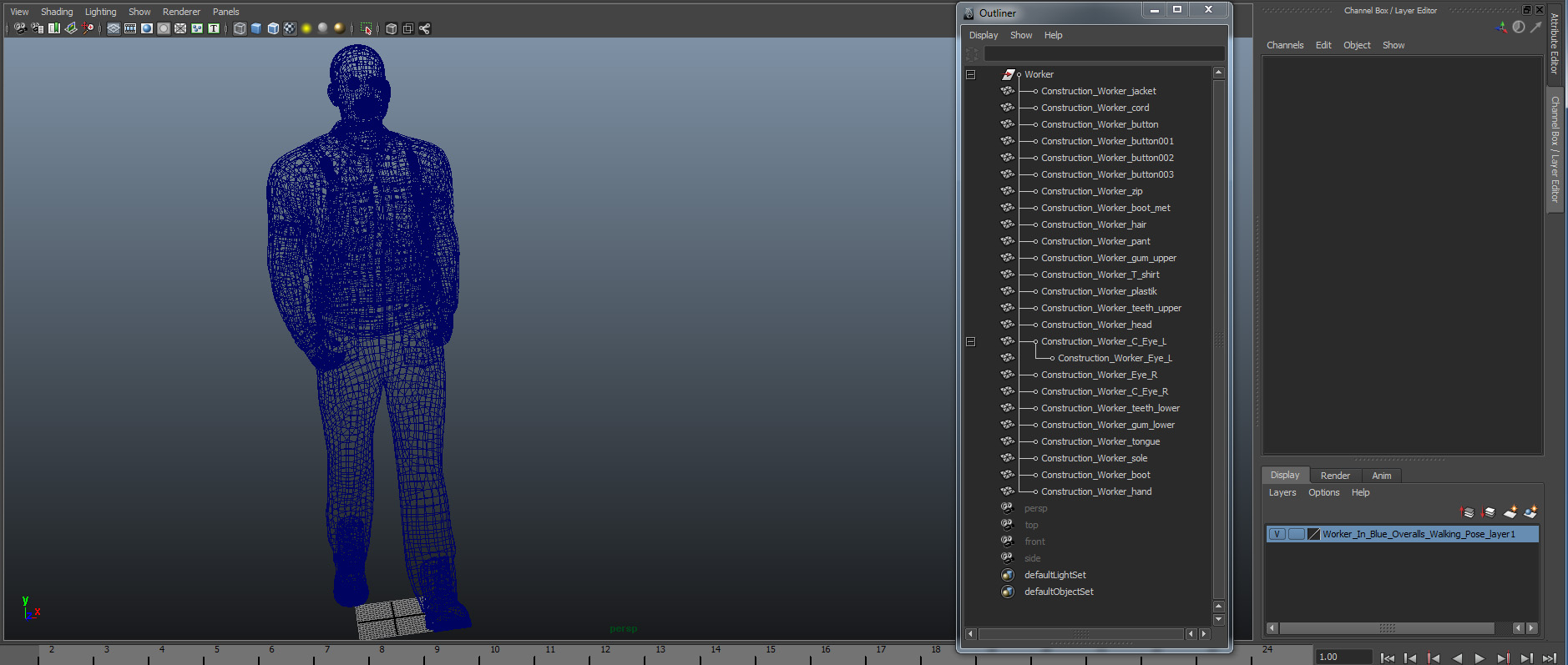
Task: Open the Layers menu in Layer Editor
Action: (x=1282, y=492)
